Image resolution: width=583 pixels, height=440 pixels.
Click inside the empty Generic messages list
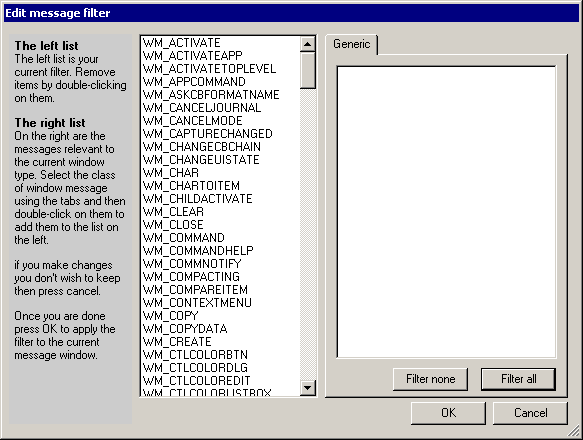coord(446,212)
